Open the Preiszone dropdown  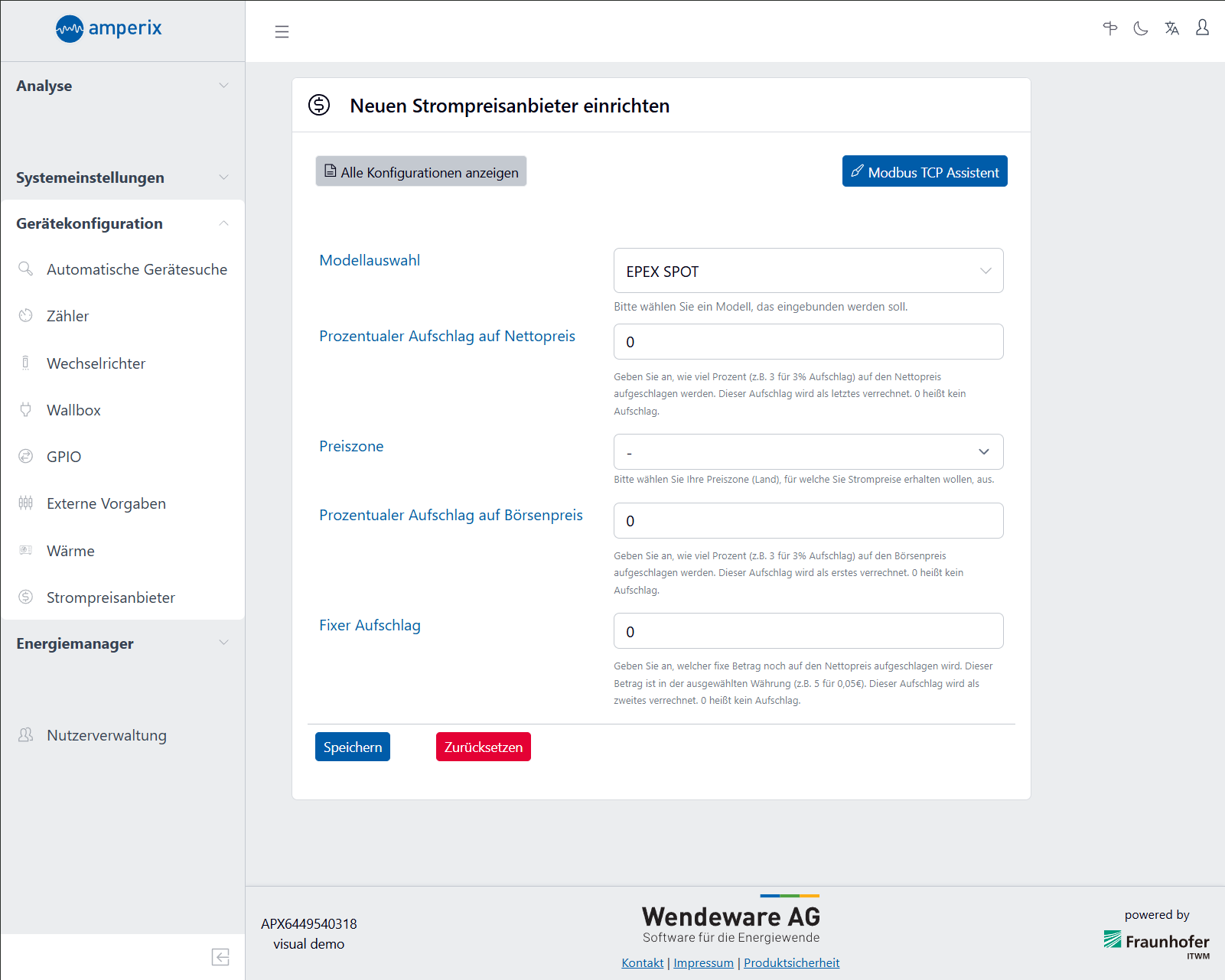pos(808,452)
